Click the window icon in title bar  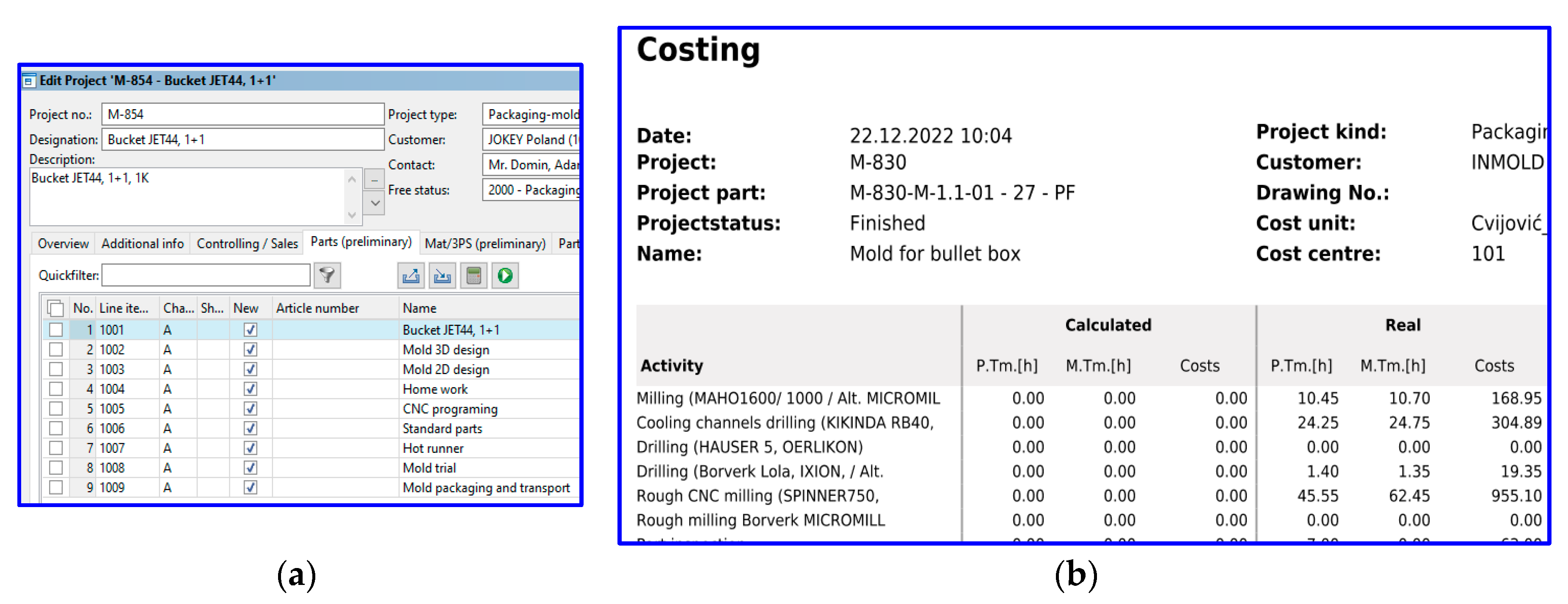(x=29, y=81)
